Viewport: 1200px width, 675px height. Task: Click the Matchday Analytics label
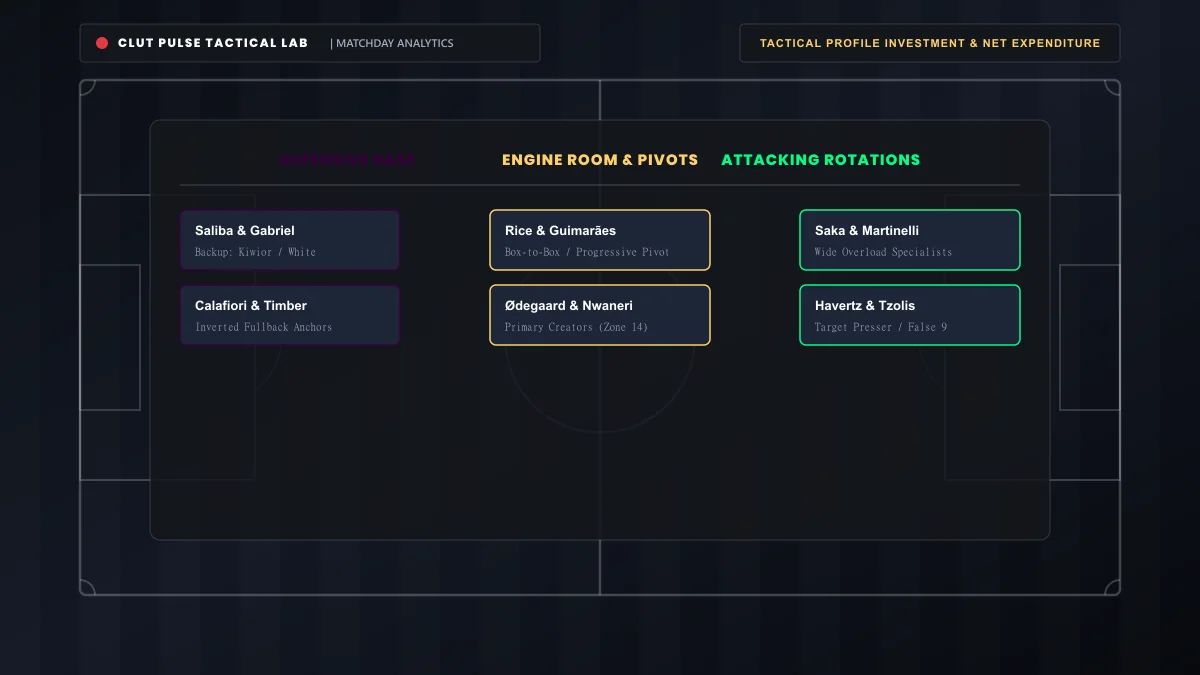[x=395, y=43]
